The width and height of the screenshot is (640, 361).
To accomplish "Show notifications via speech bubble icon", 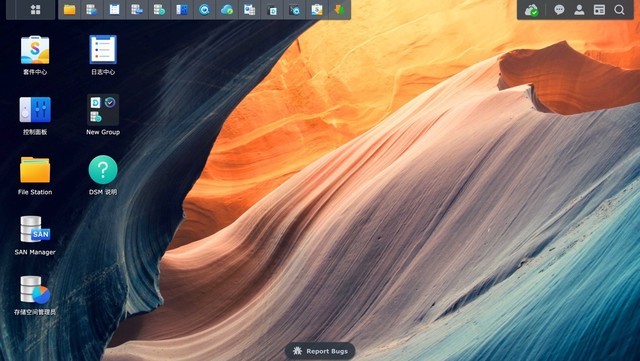I will click(x=559, y=10).
